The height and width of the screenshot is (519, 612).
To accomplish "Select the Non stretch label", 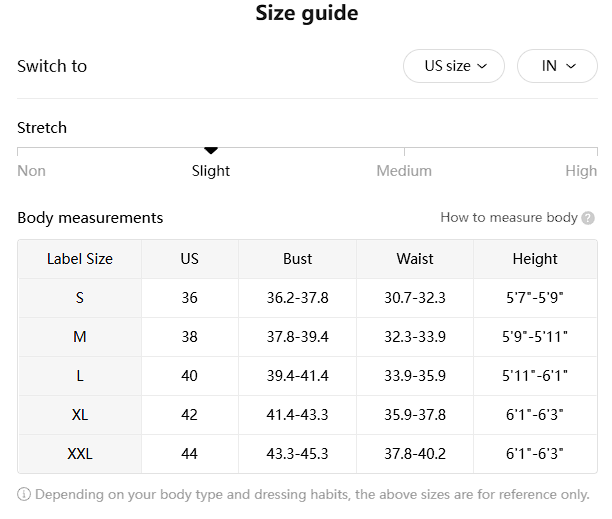I will click(x=32, y=171).
